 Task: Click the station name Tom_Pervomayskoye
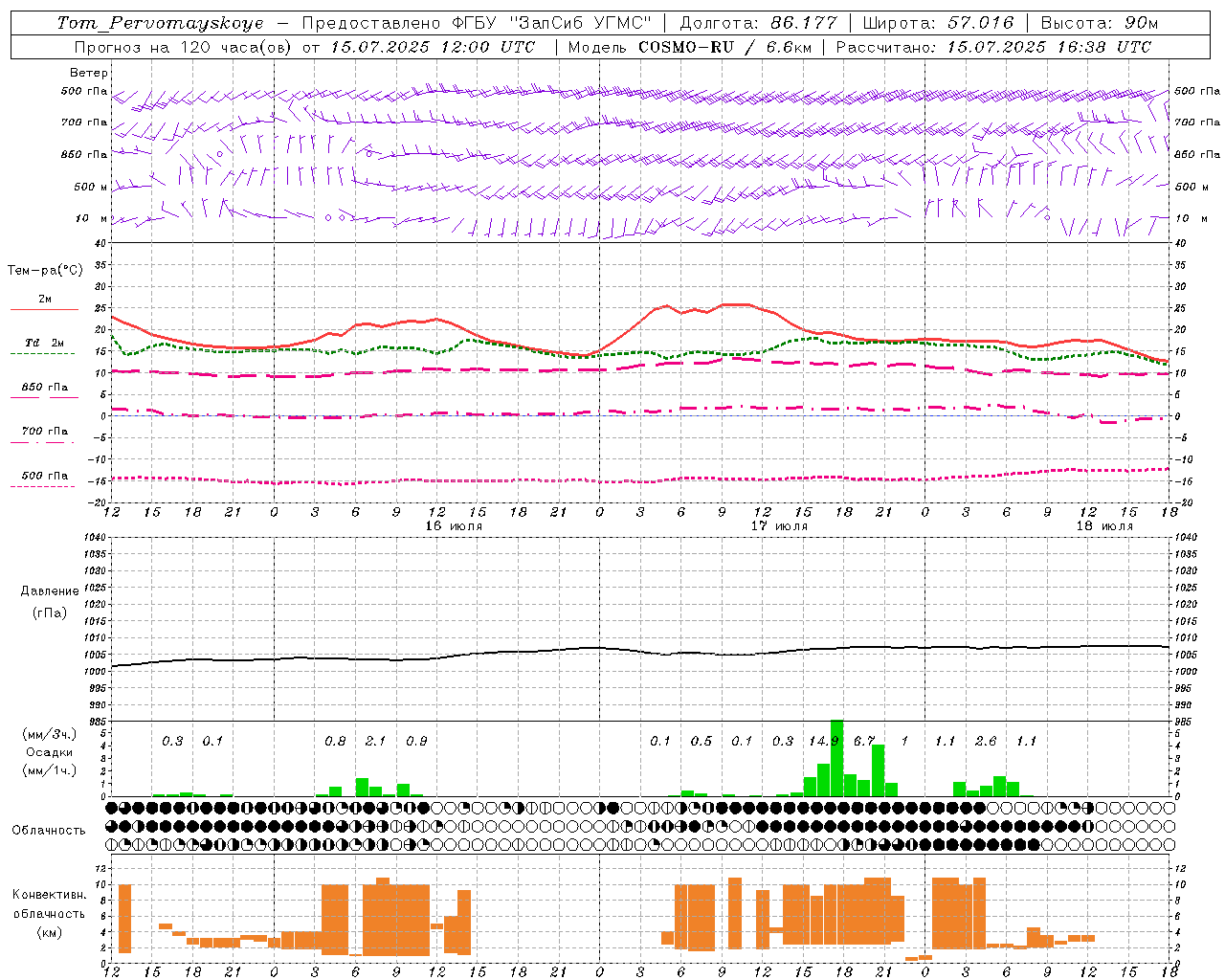tap(160, 23)
